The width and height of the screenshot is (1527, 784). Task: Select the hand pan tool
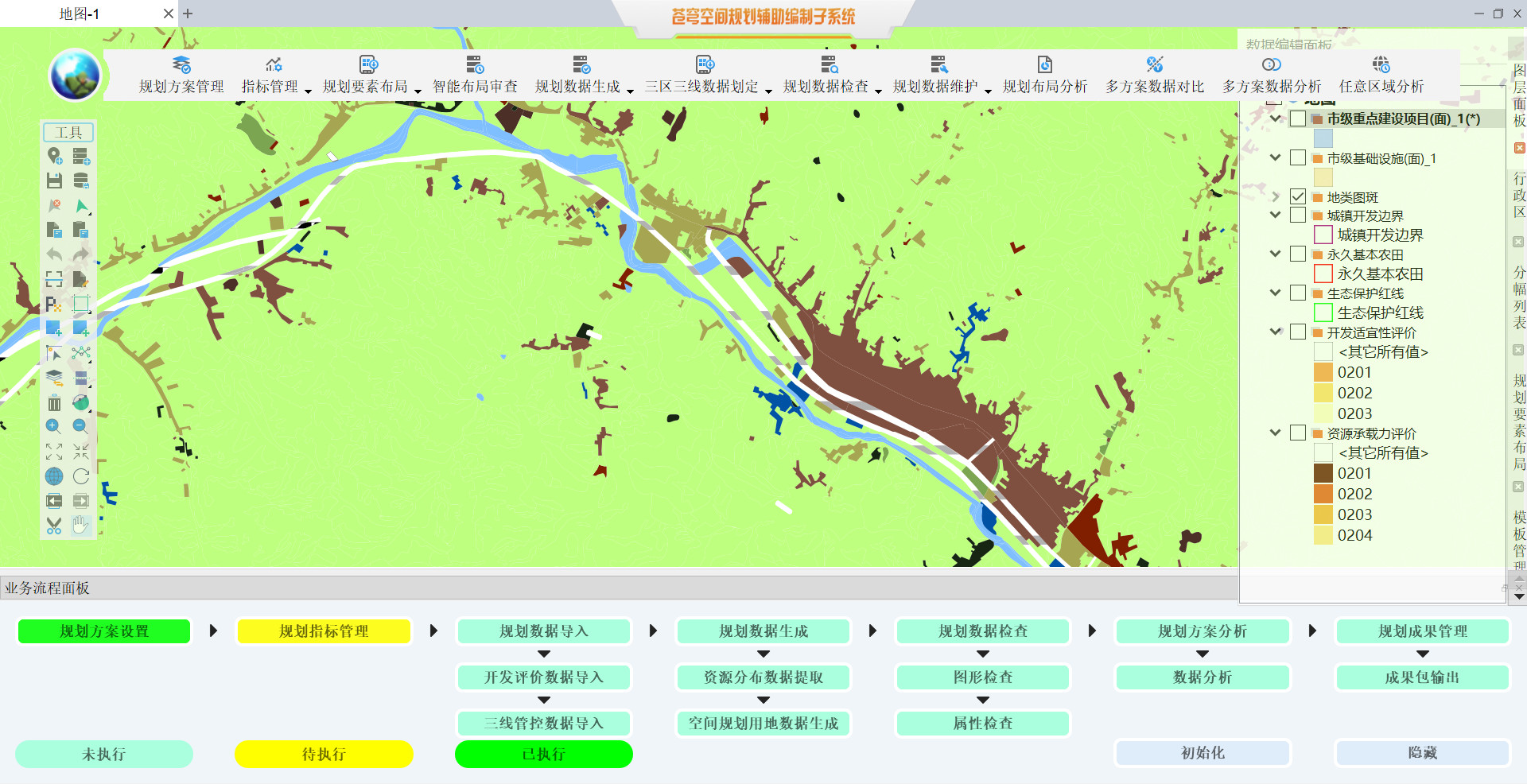(x=81, y=526)
